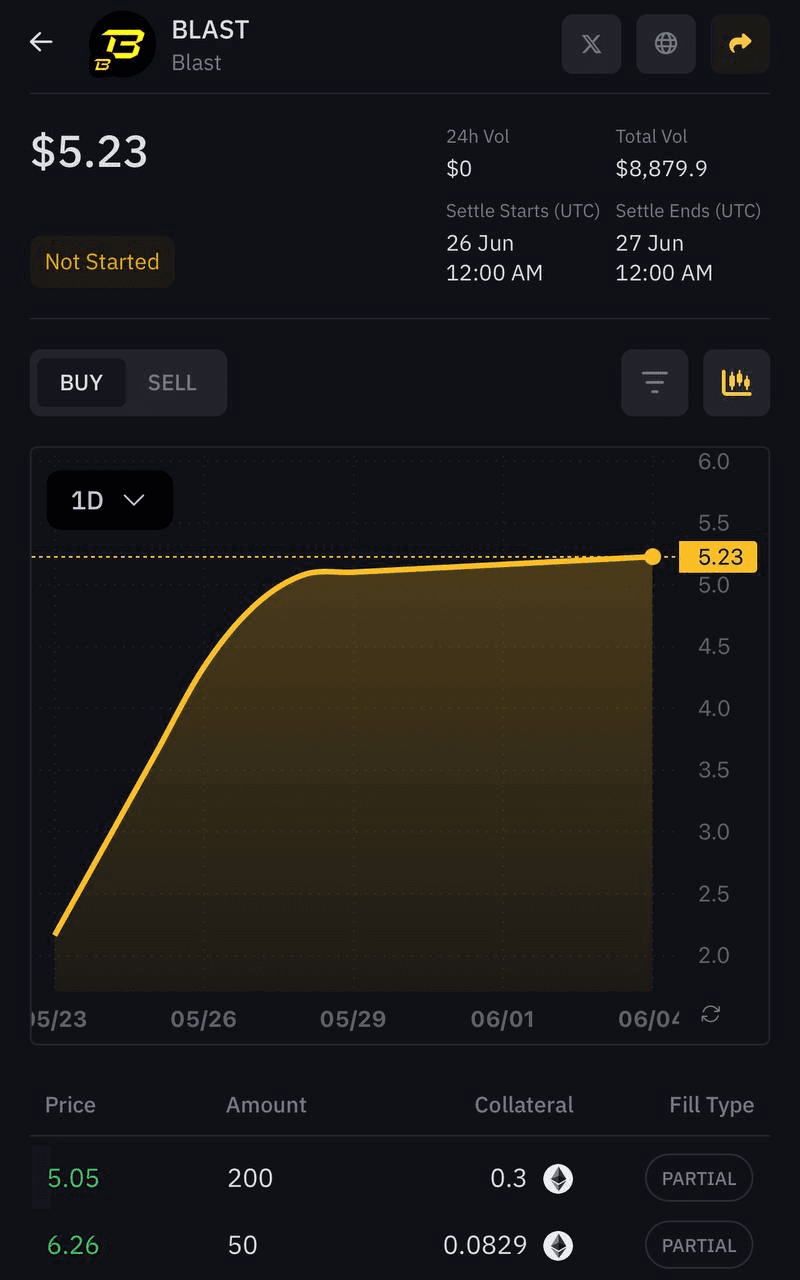This screenshot has height=1280, width=800.
Task: Switch to the SELL tab
Action: tap(172, 383)
